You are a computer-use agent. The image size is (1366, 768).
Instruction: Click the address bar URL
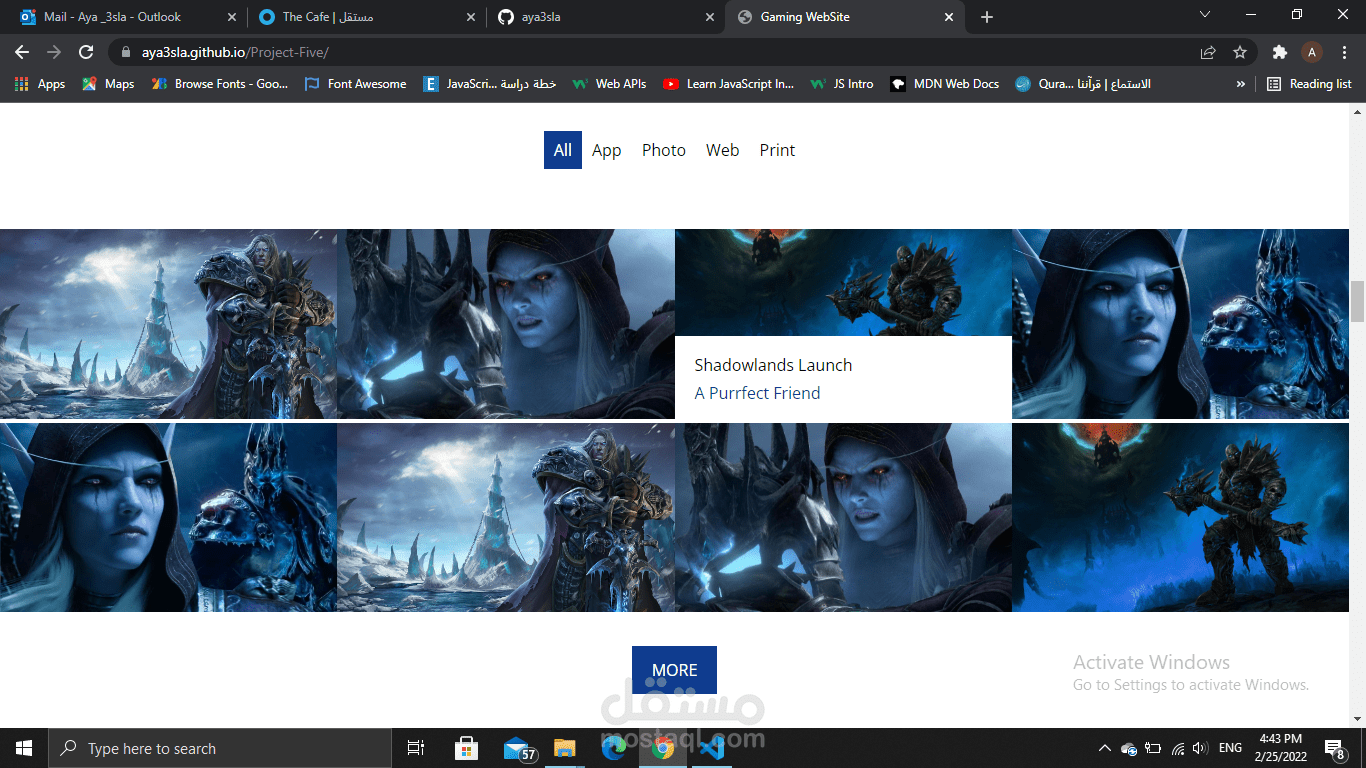(235, 52)
